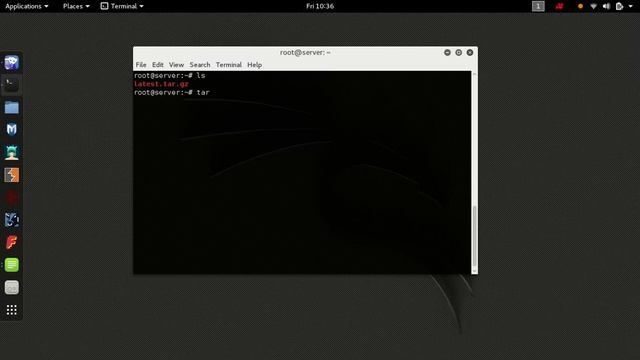Open the network Wi-Fi status icon

click(x=593, y=6)
